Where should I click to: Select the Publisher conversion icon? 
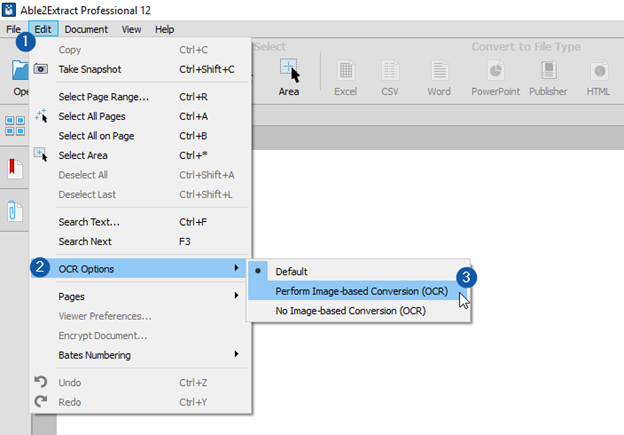coord(548,71)
